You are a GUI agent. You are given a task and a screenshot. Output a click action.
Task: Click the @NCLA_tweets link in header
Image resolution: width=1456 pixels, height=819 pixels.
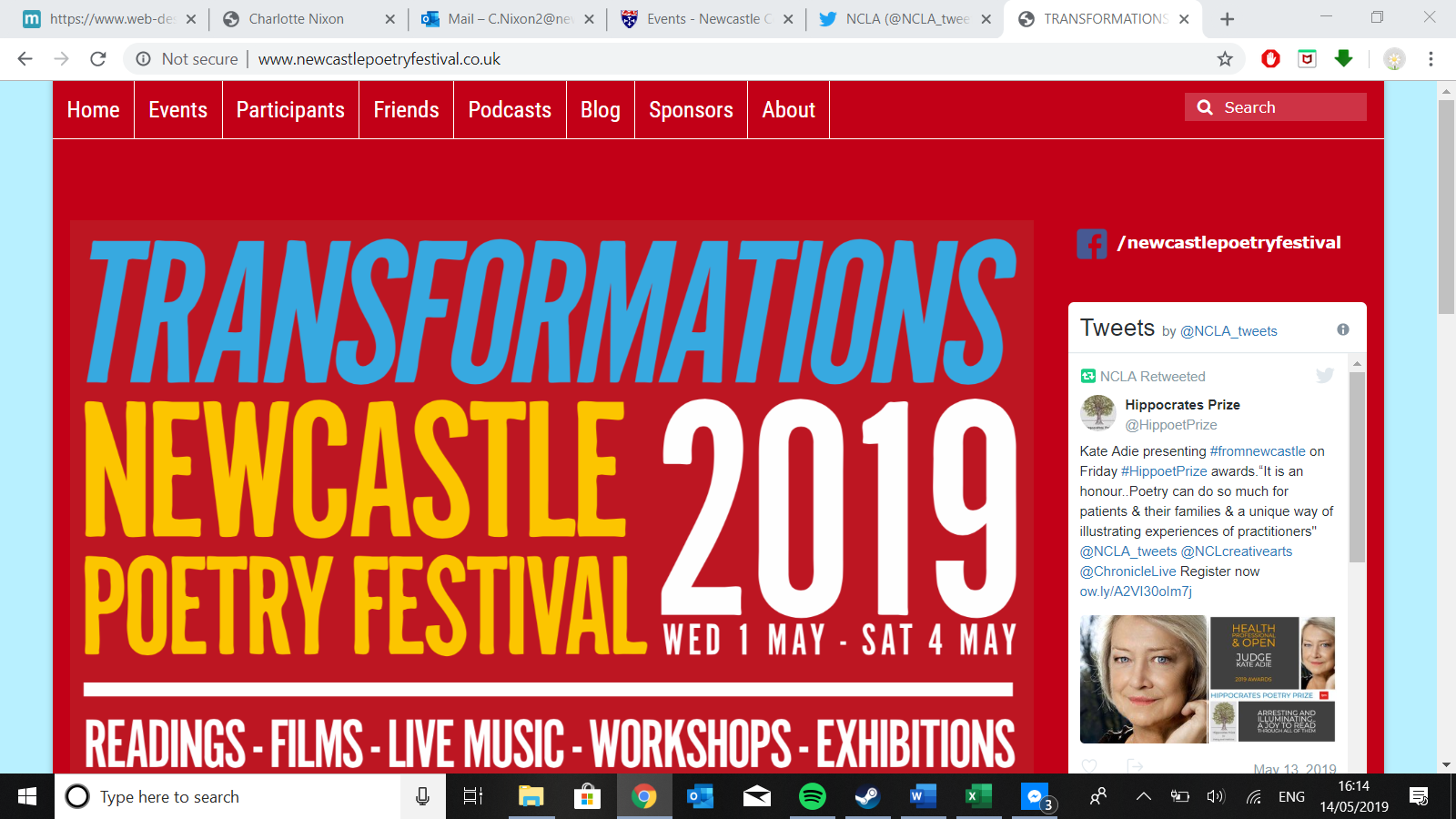click(1228, 331)
